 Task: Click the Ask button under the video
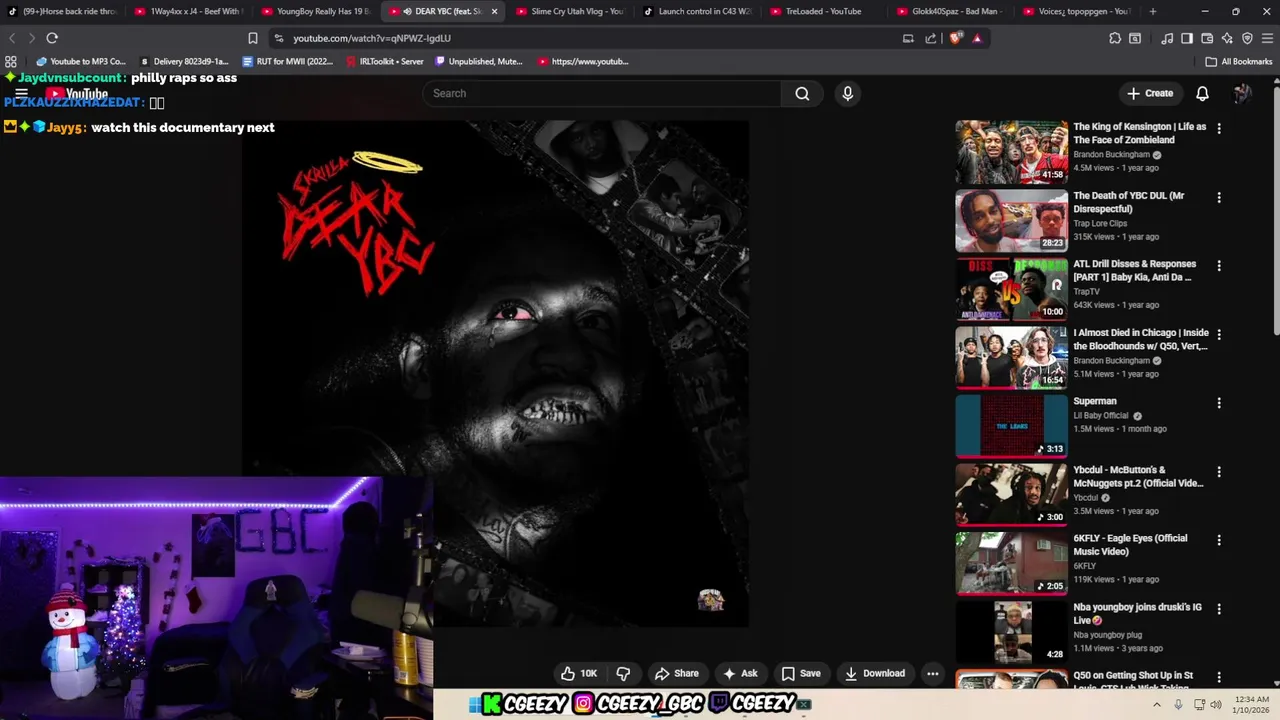tap(741, 673)
